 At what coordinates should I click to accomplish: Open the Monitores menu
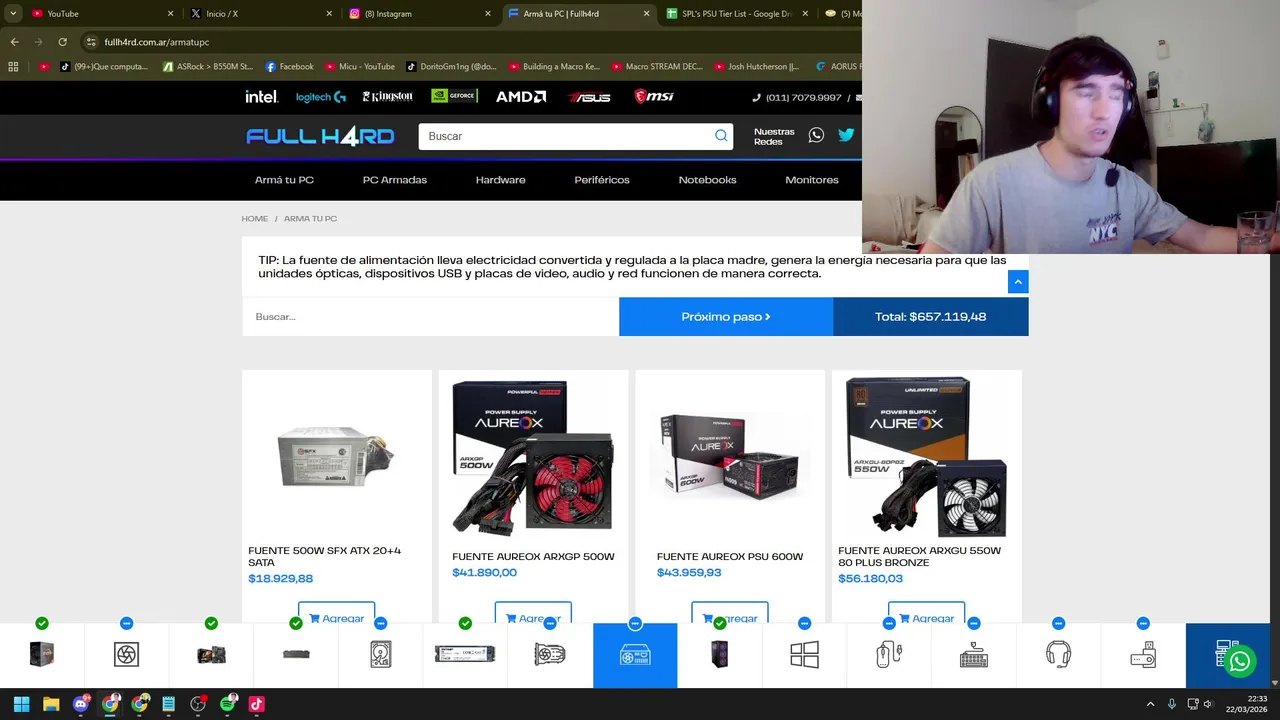[812, 180]
